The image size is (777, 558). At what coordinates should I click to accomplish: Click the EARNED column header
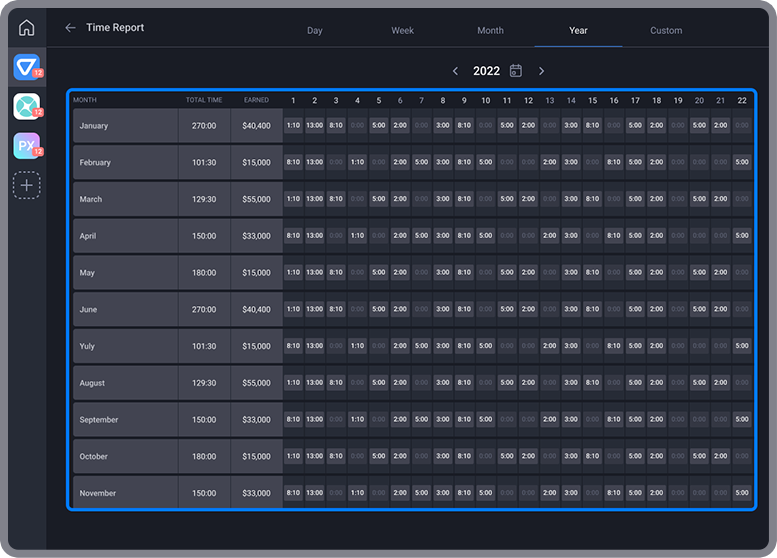[256, 100]
